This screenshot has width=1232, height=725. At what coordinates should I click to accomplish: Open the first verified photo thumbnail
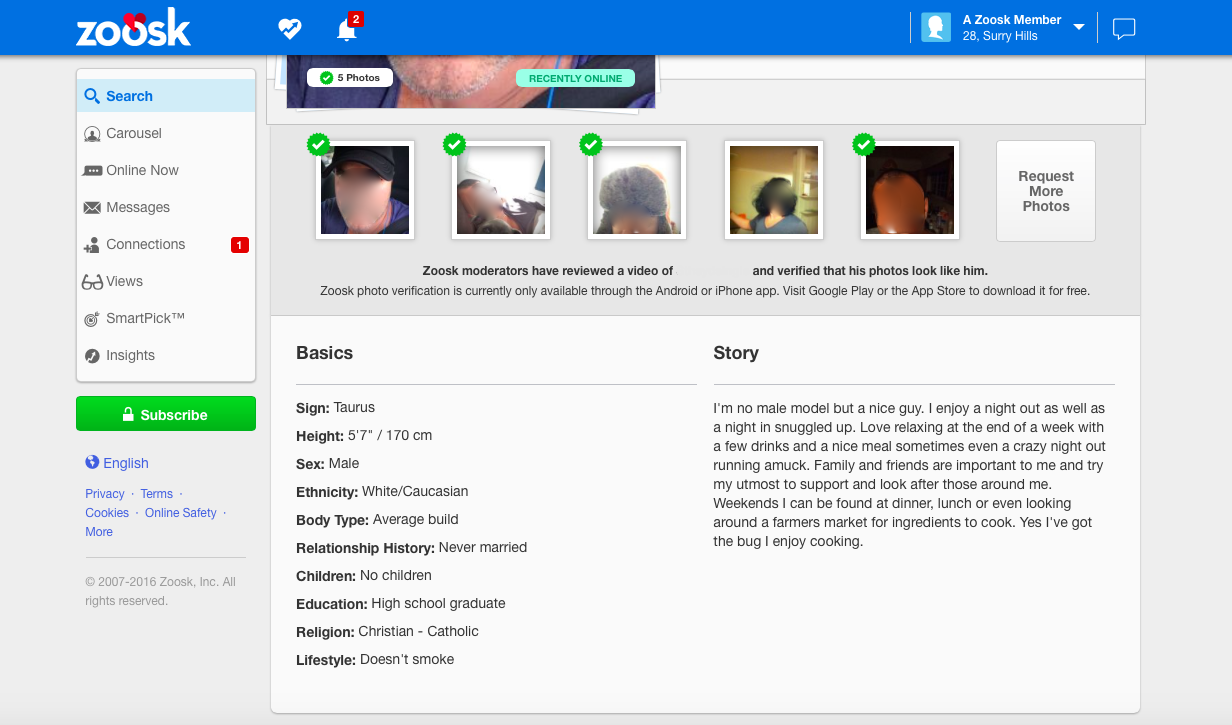(x=365, y=190)
